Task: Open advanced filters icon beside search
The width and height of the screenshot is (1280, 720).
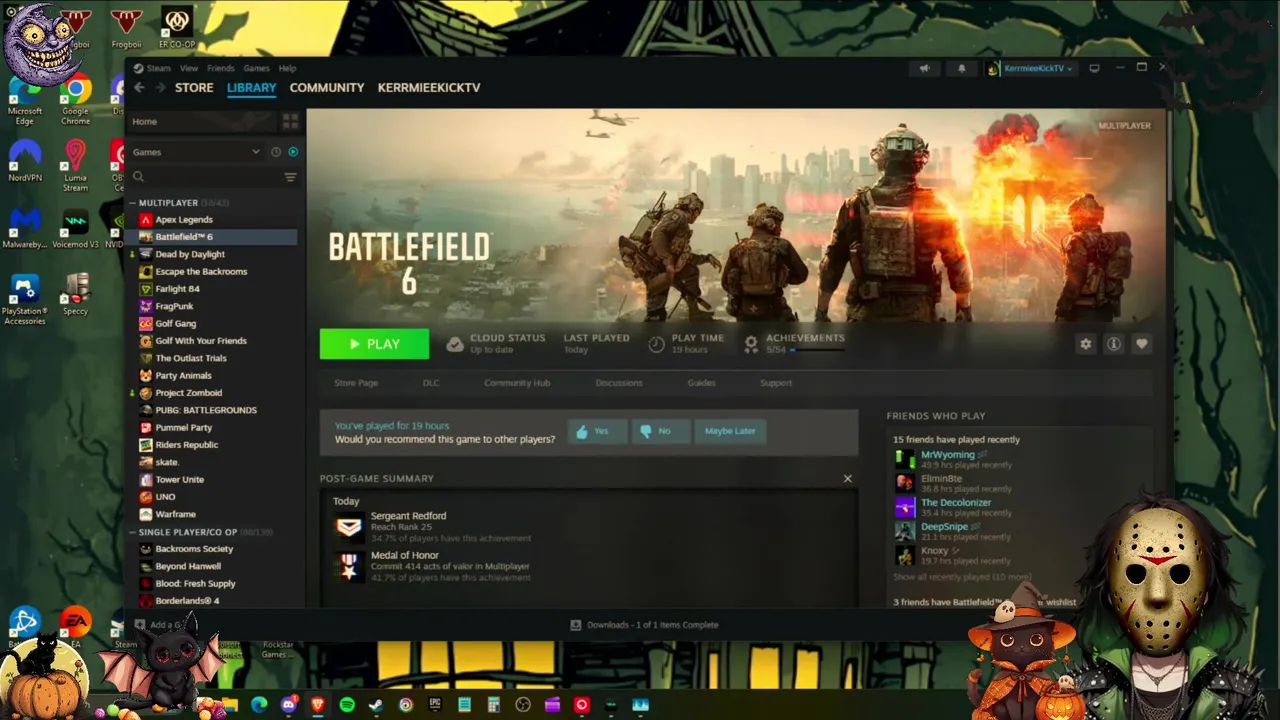Action: coord(290,177)
